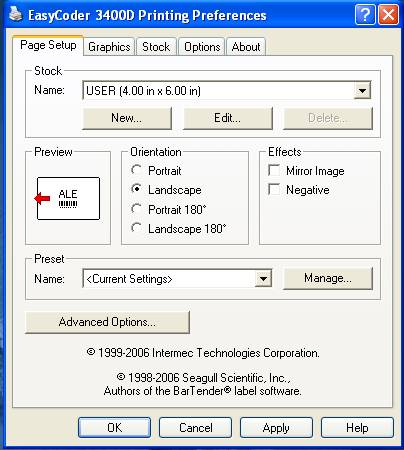This screenshot has height=450, width=404.
Task: Click the Seagull Scientific copyright line
Action: (x=204, y=378)
